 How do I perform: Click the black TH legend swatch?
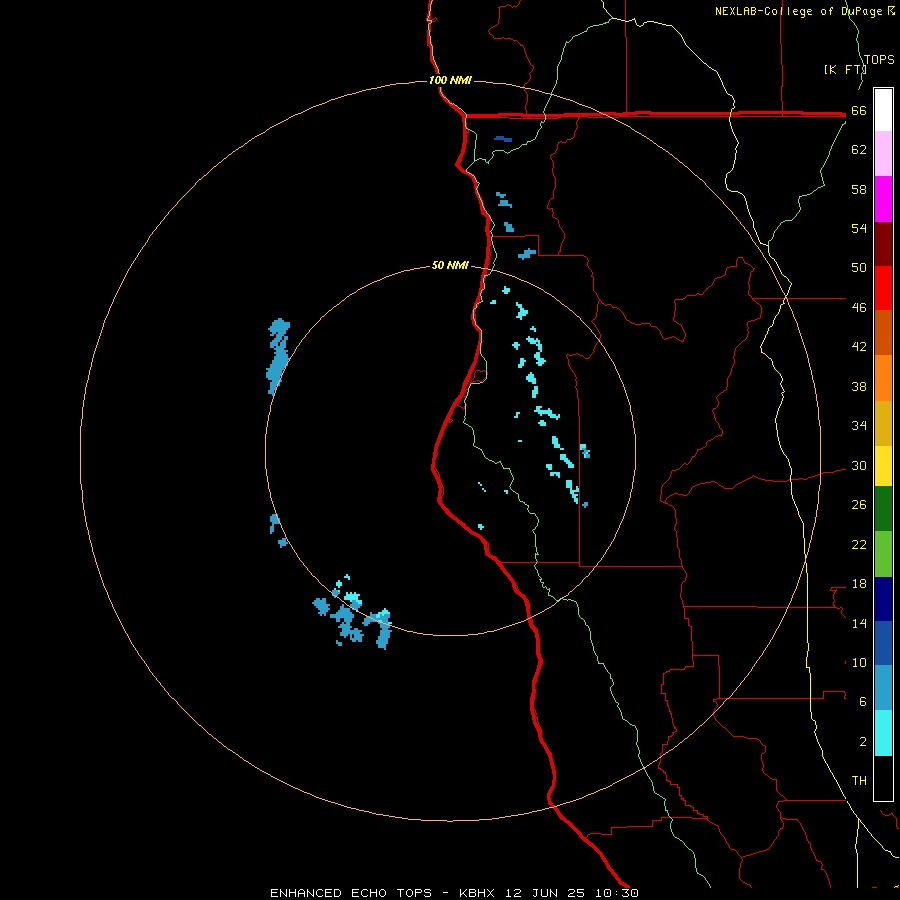883,778
